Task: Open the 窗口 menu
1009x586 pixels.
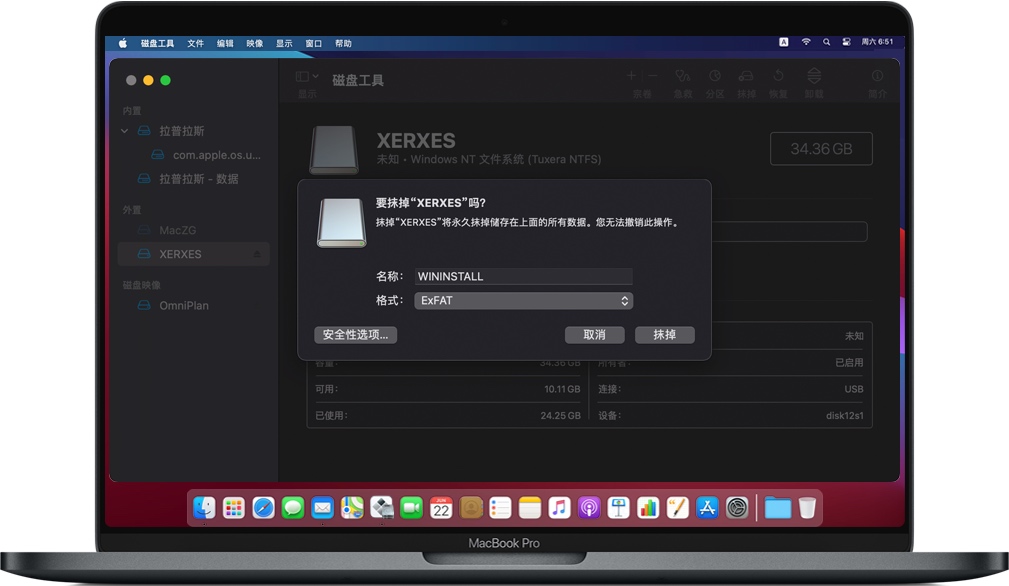Action: (313, 43)
